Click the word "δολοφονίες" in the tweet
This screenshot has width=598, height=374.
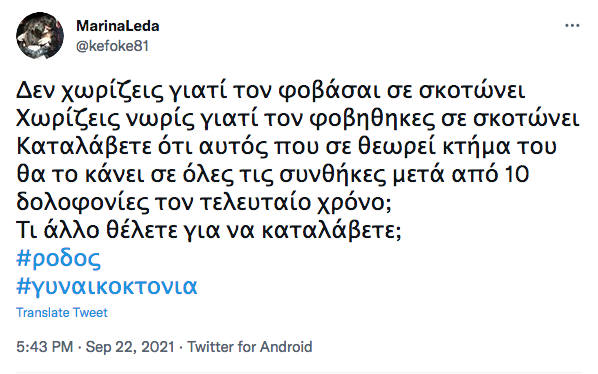pos(82,202)
